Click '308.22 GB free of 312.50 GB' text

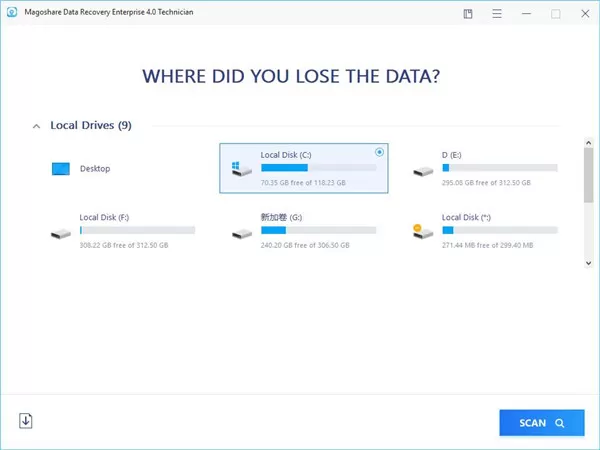[124, 245]
